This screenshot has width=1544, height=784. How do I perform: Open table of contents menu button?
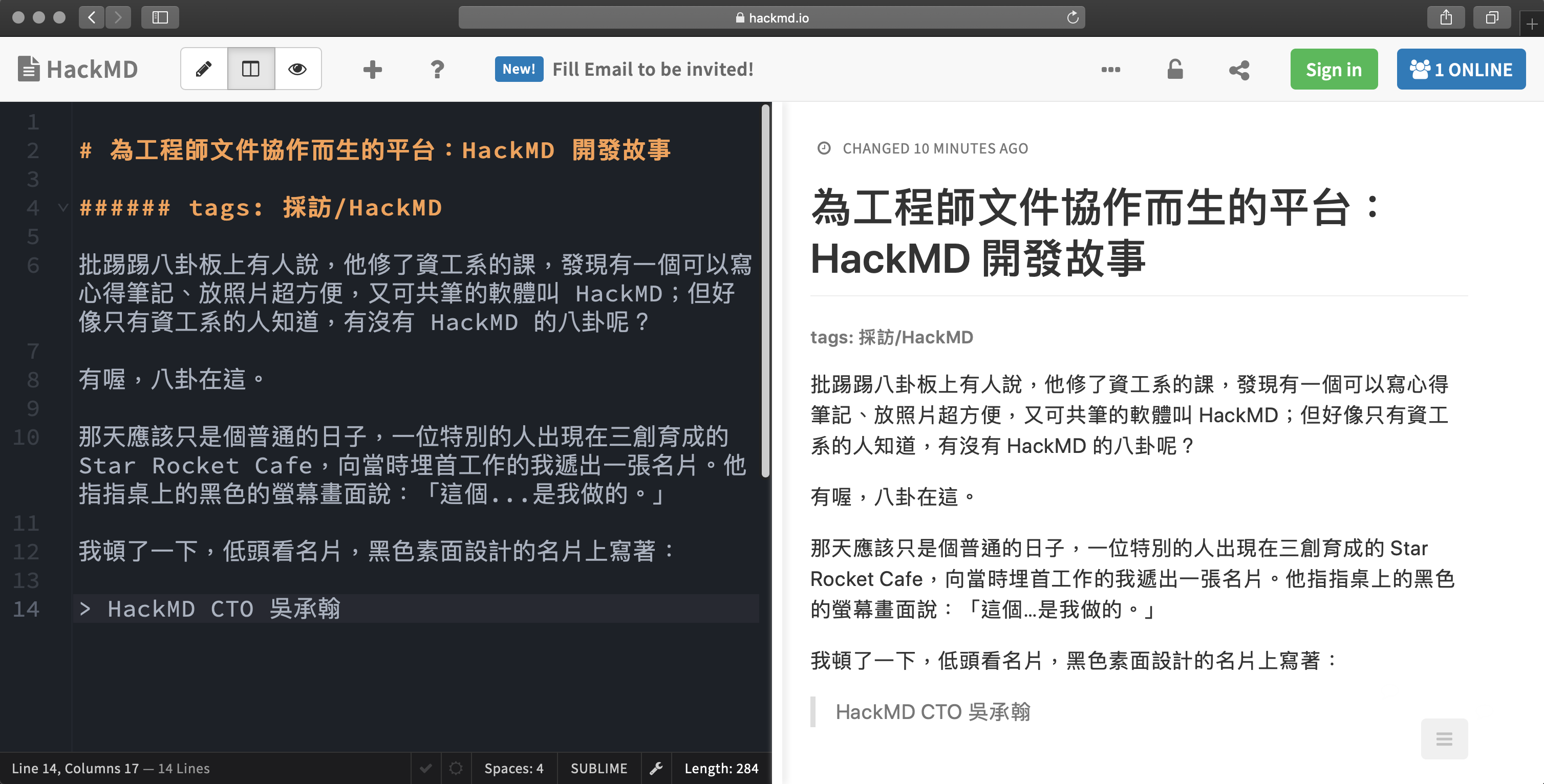pos(1444,738)
